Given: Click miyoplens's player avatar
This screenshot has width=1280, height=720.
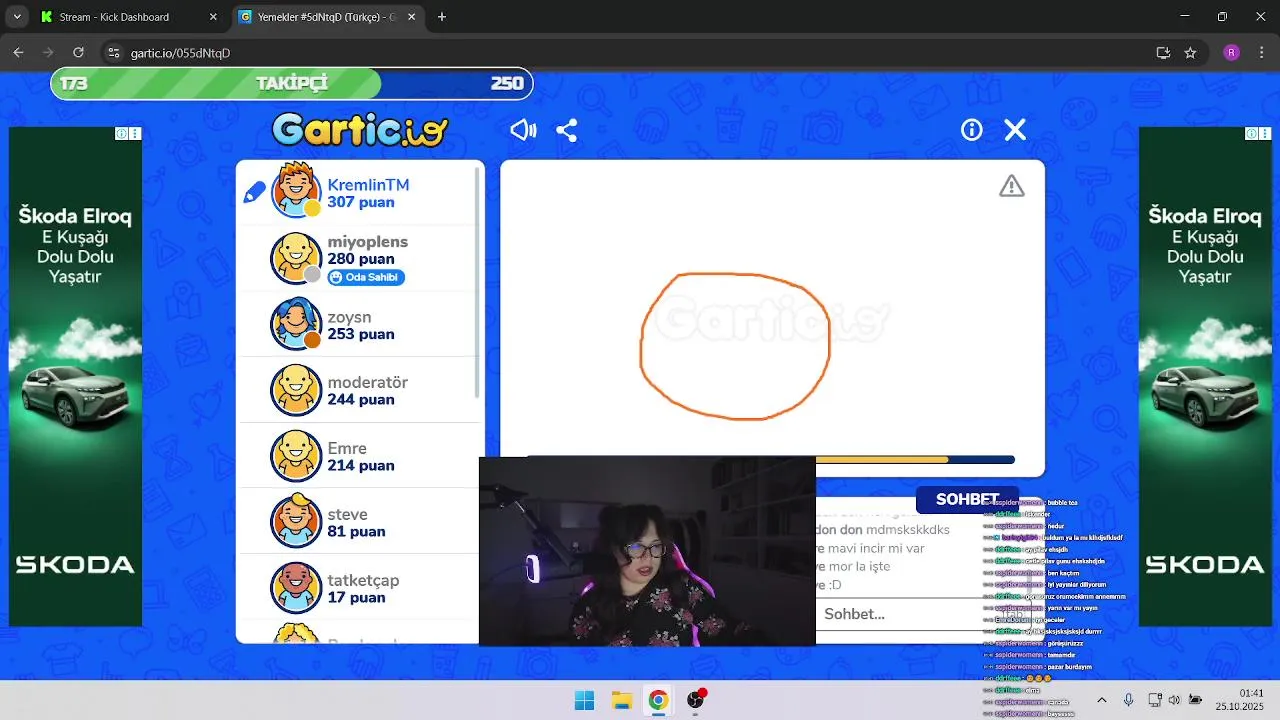Looking at the screenshot, I should (x=295, y=258).
